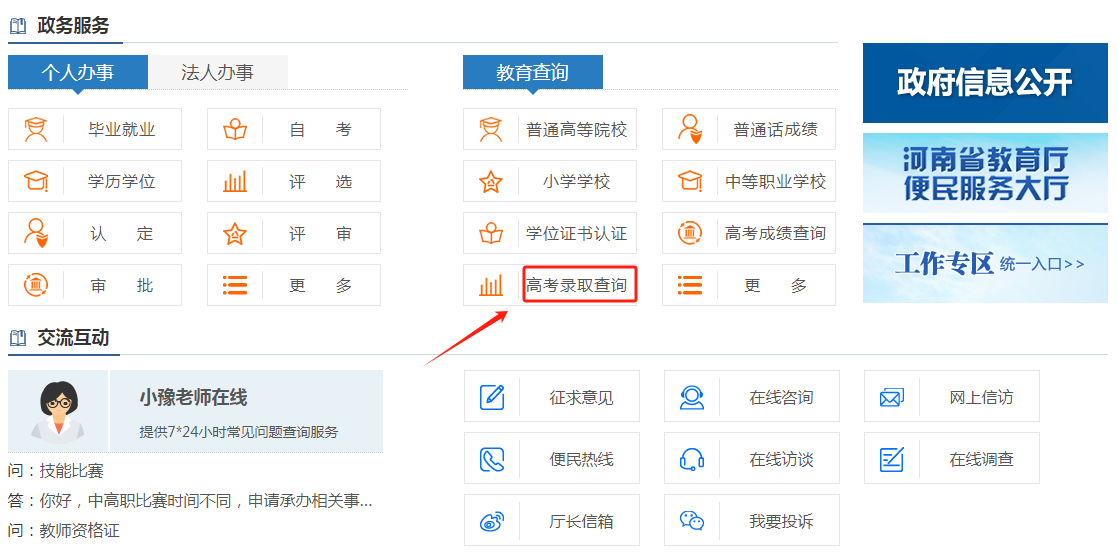Click the cap icon beside 中等职业学校

point(689,181)
